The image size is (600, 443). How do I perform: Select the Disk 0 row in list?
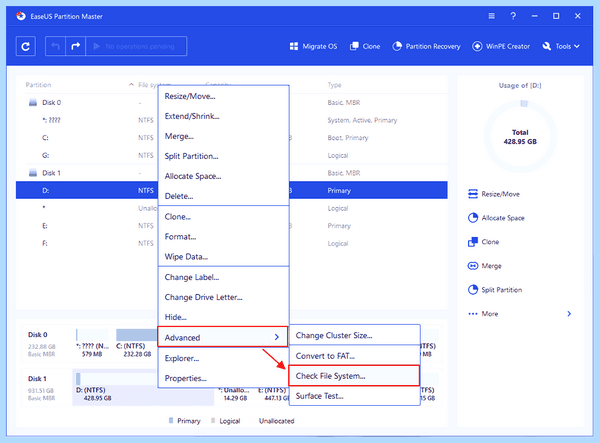[232, 103]
